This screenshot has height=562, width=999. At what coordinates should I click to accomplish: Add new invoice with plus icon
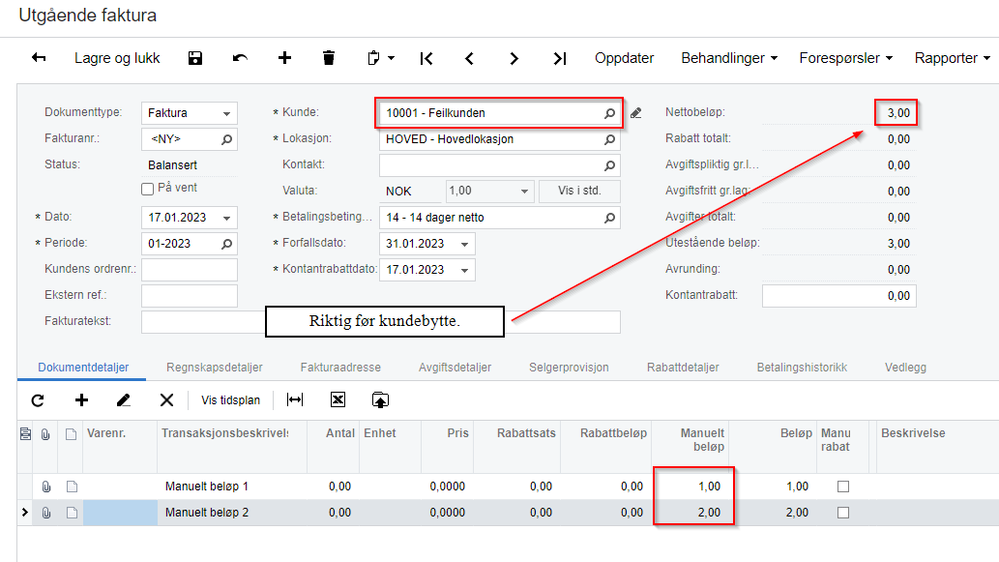tap(285, 58)
